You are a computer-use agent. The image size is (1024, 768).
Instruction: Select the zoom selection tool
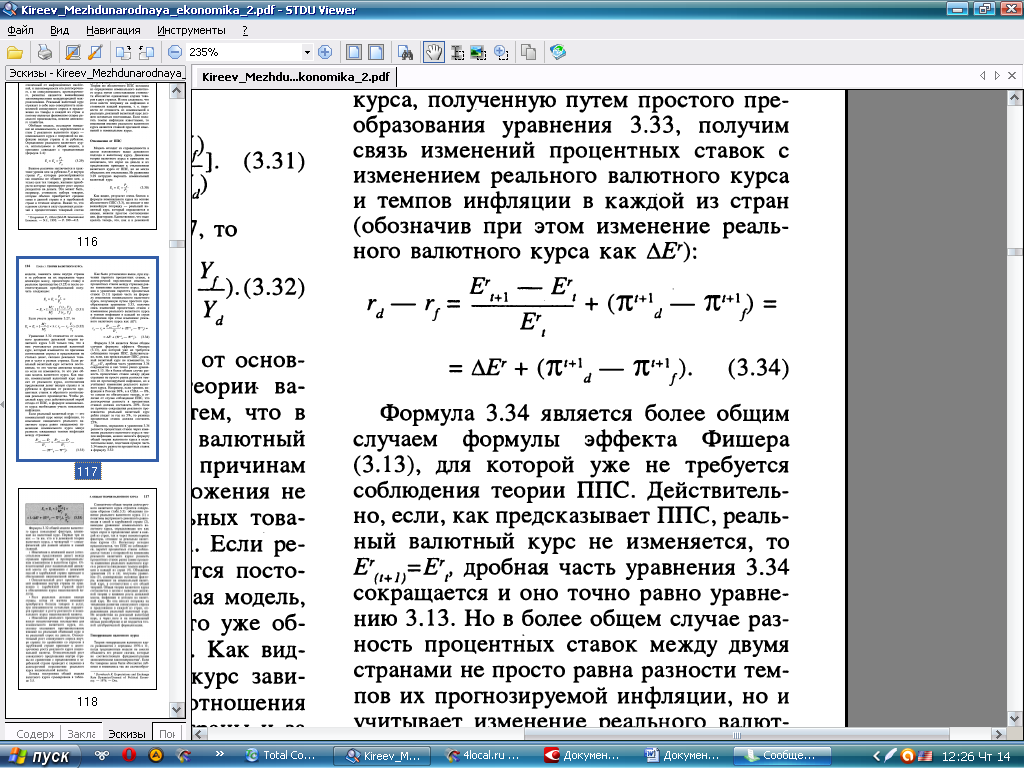pos(501,52)
